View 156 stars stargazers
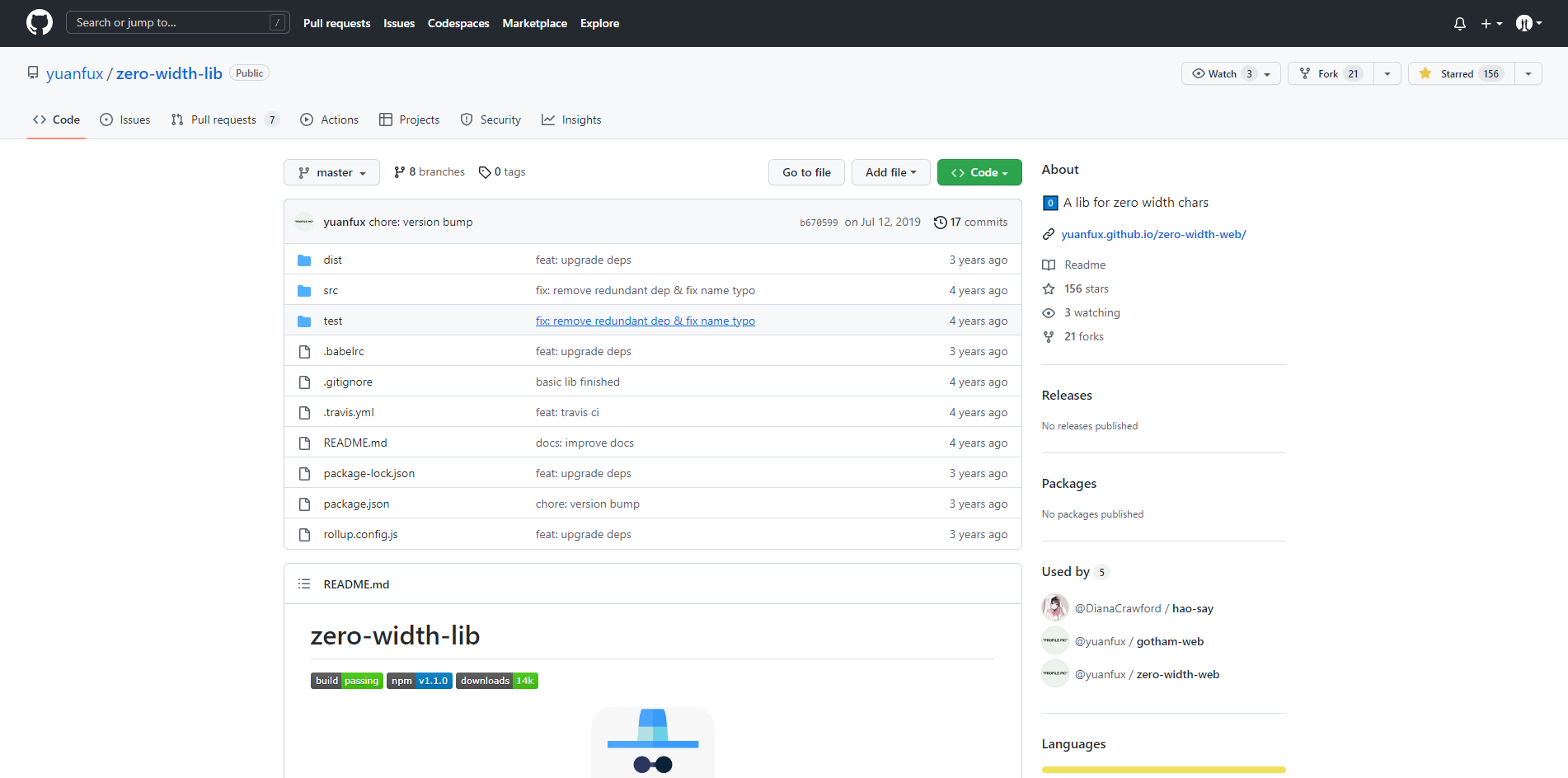Screen dimensions: 1568x778 (1076, 288)
